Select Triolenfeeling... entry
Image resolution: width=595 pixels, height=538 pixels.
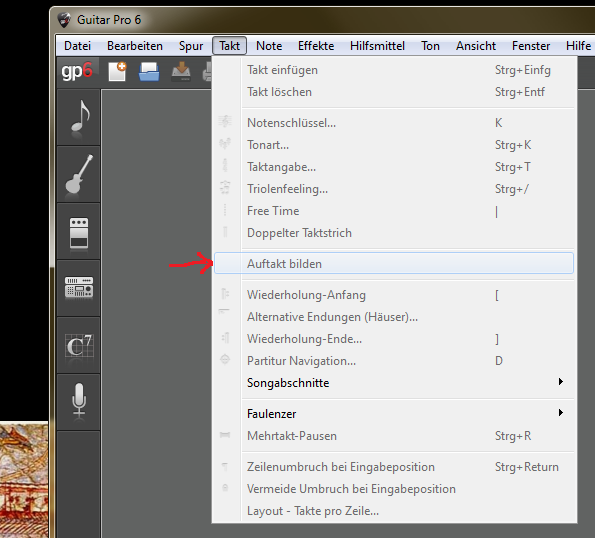394,189
